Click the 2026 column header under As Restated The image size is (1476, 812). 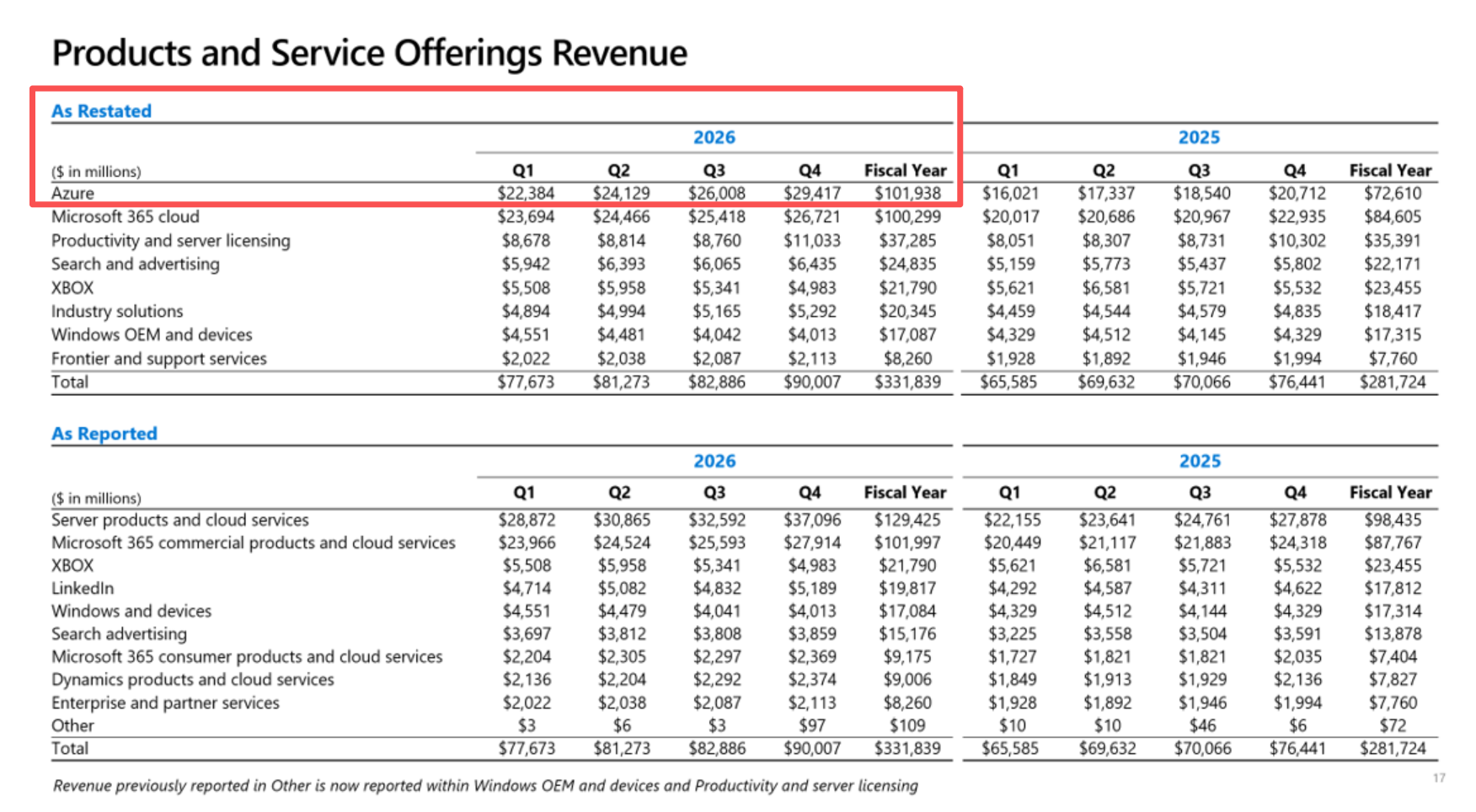pos(714,137)
